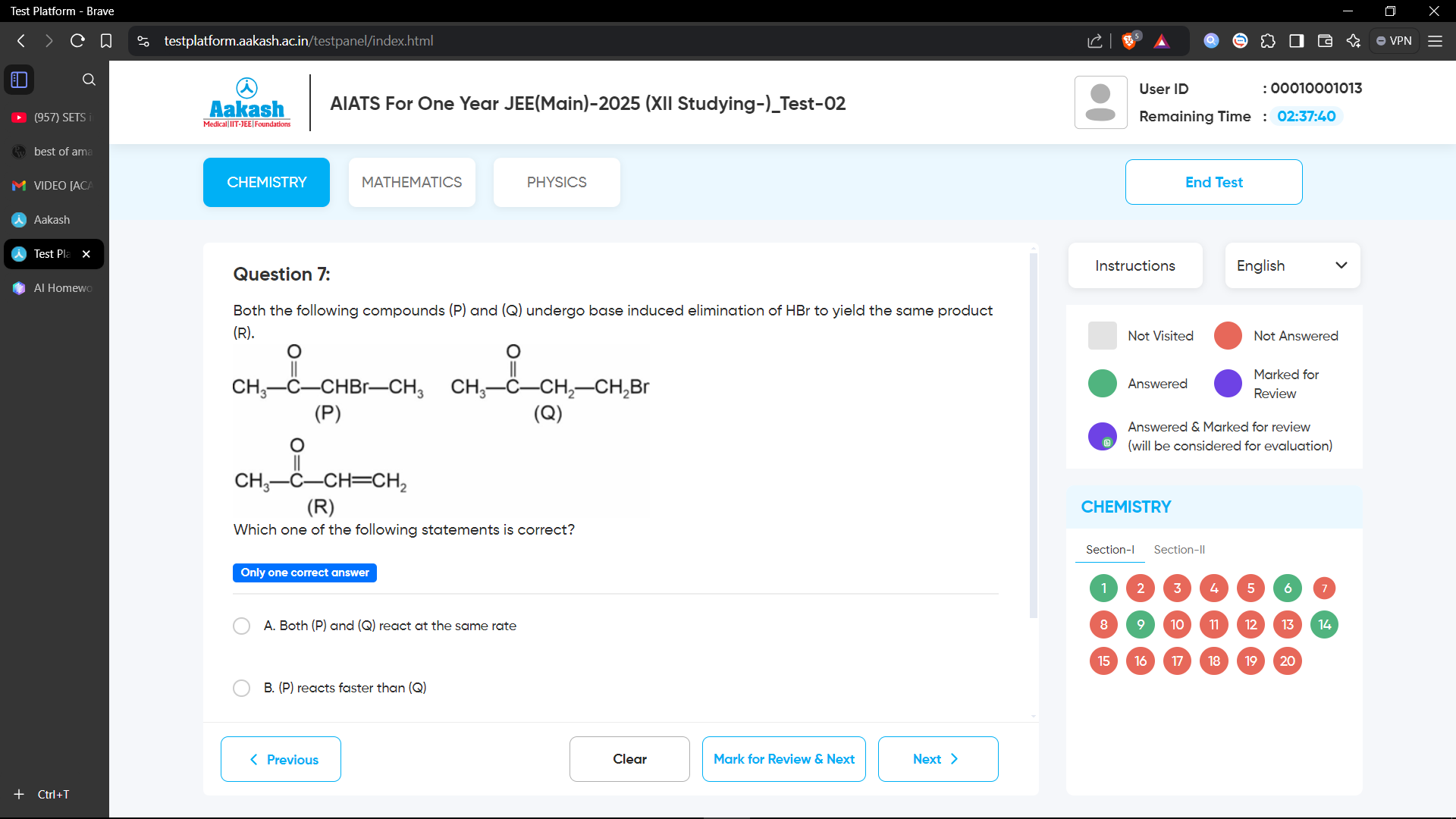Select option B (P) reacts faster radio
Screen dimensions: 1456x819
pos(242,688)
